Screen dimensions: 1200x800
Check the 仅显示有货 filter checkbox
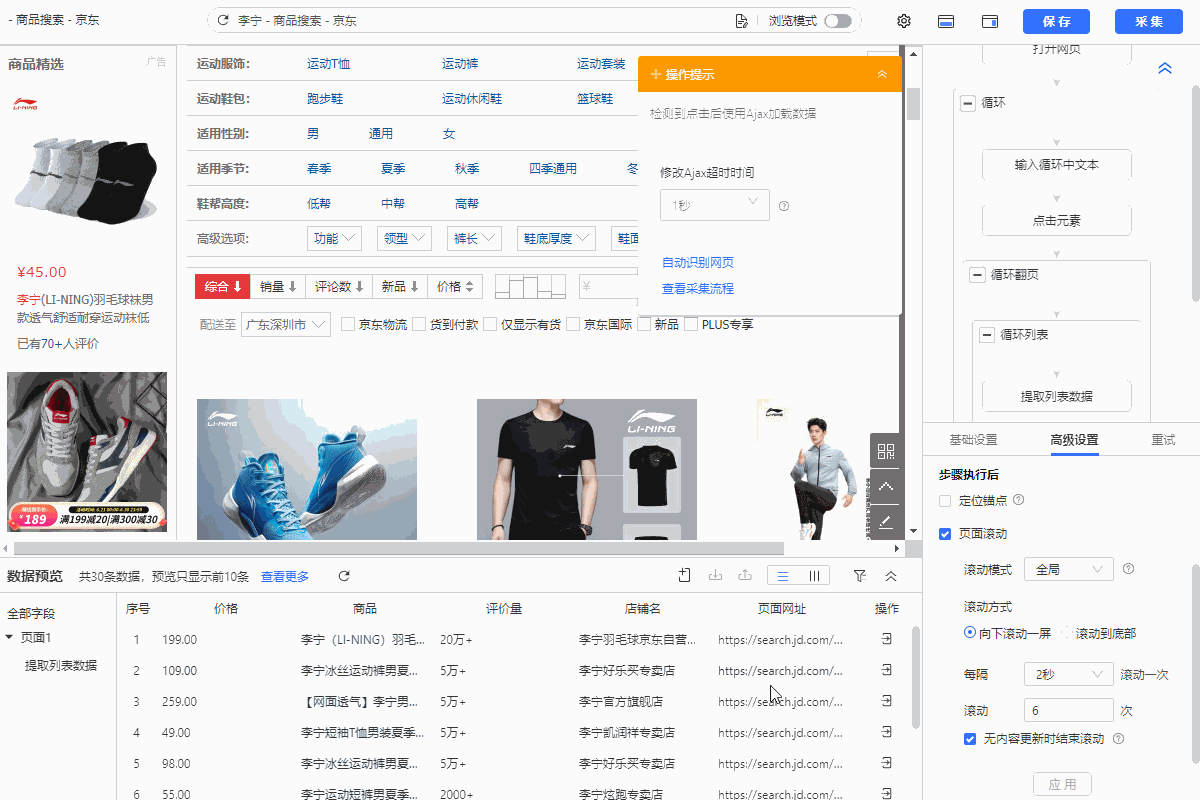point(490,324)
